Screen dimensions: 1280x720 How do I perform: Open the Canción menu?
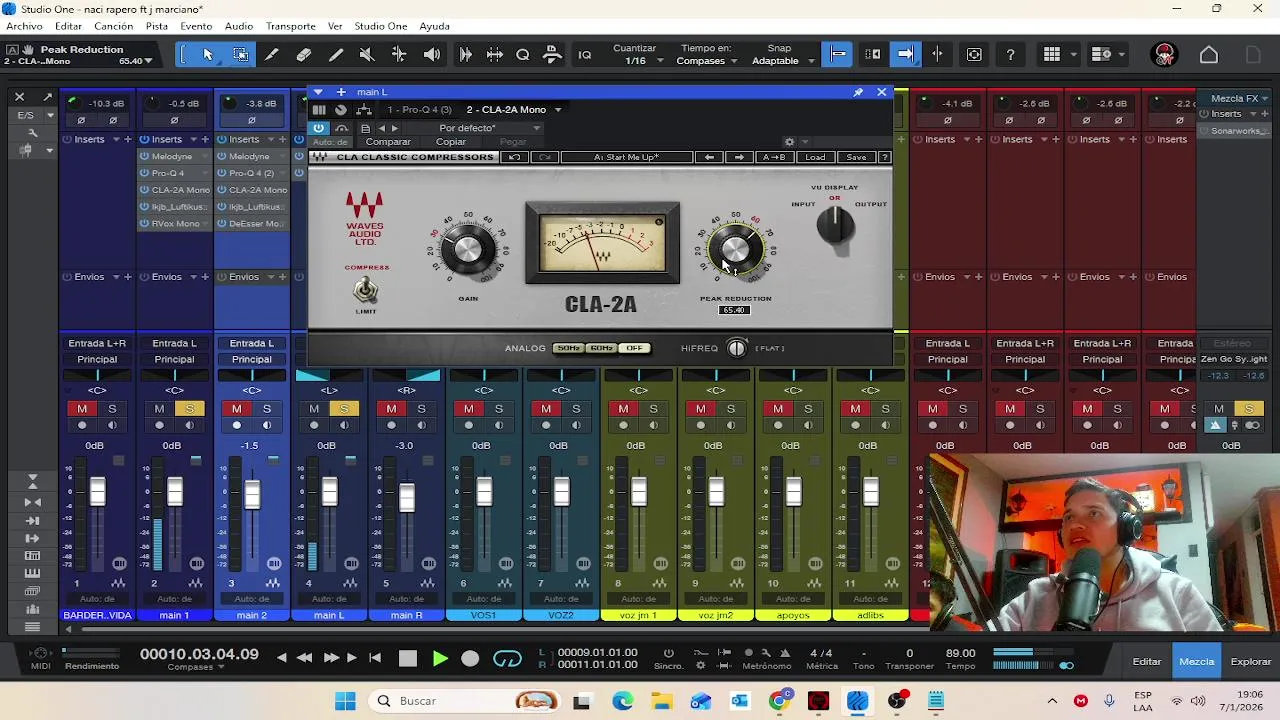[113, 26]
